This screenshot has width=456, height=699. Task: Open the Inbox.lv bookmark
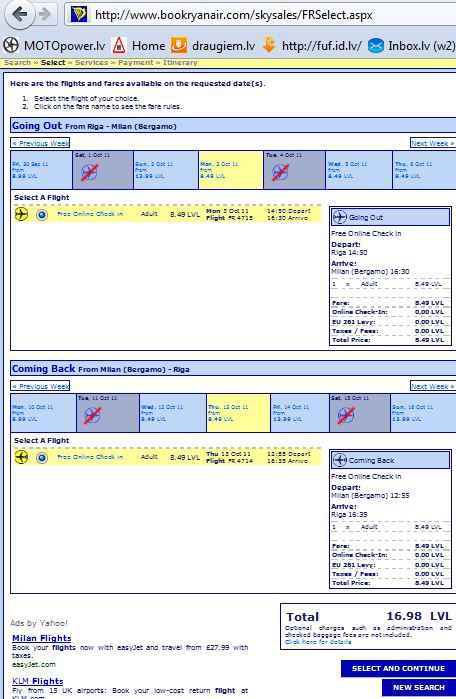(412, 45)
